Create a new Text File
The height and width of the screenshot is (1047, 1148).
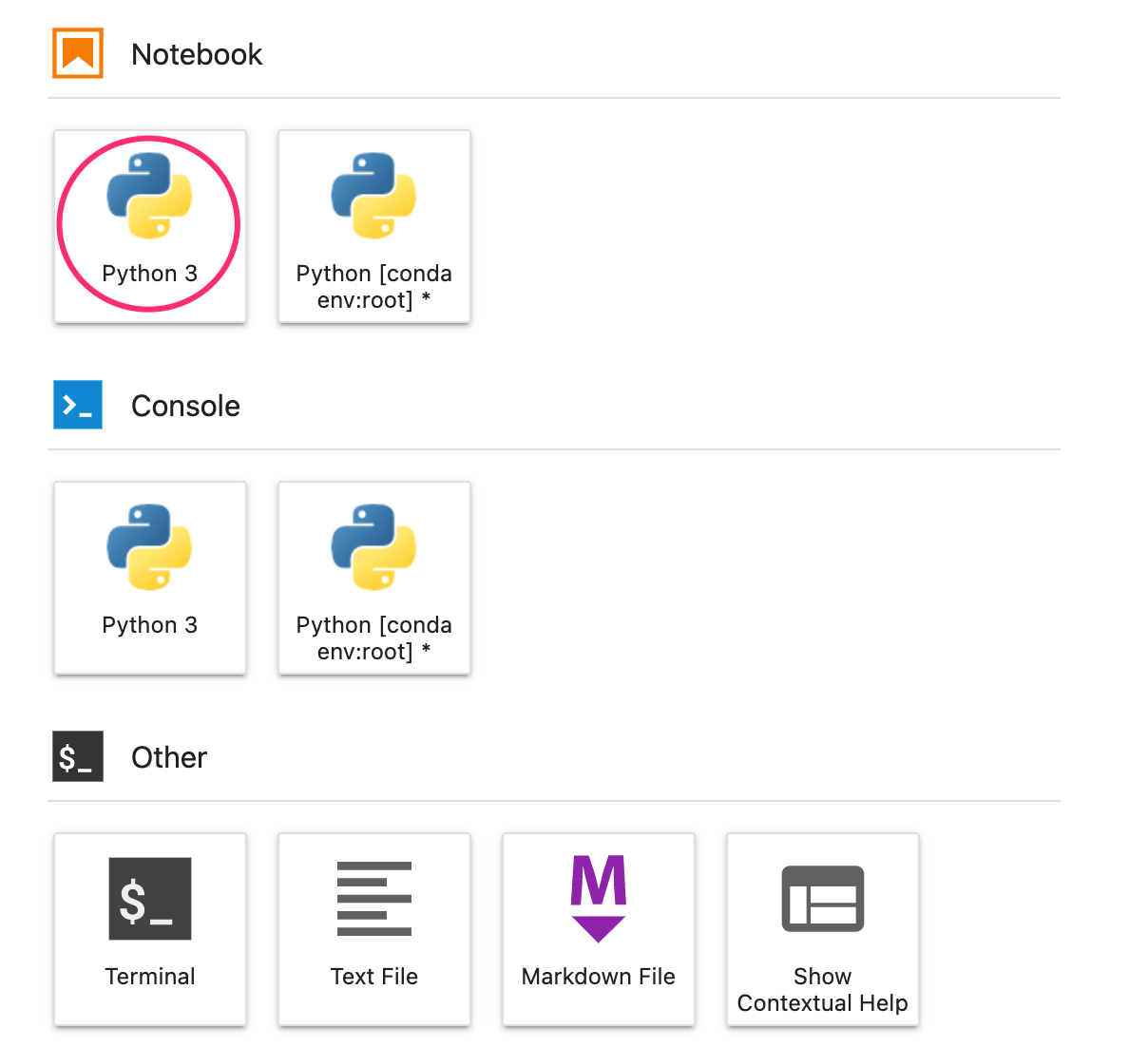point(373,929)
